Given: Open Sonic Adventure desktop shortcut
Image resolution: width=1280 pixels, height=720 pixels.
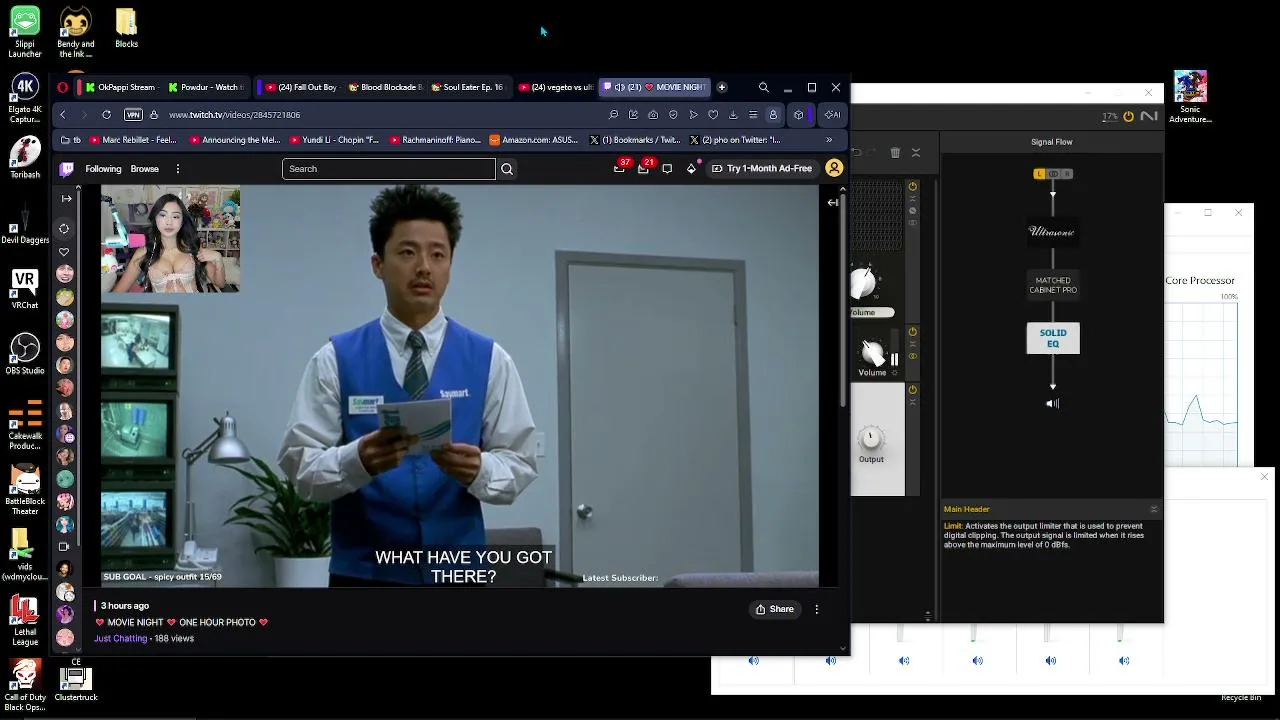Looking at the screenshot, I should pyautogui.click(x=1190, y=97).
